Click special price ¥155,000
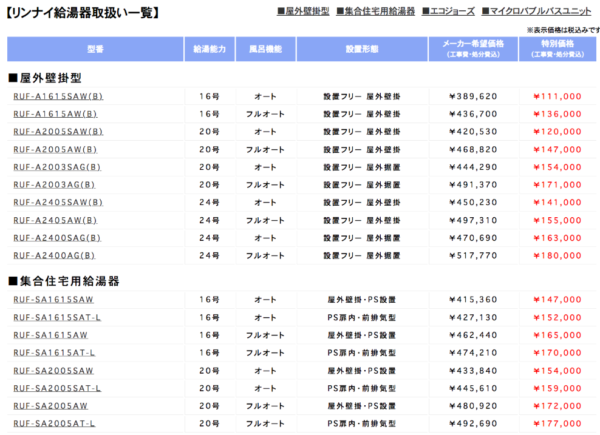 pyautogui.click(x=558, y=220)
